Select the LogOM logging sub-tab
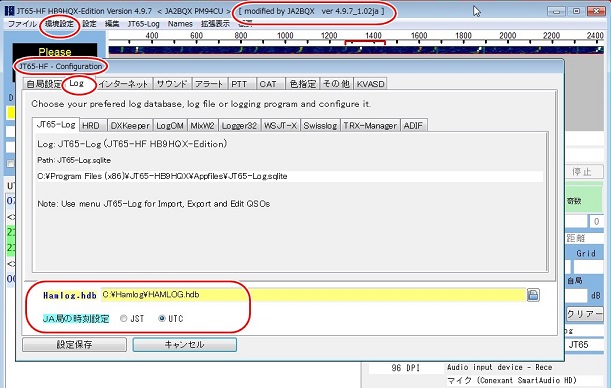 tap(170, 126)
